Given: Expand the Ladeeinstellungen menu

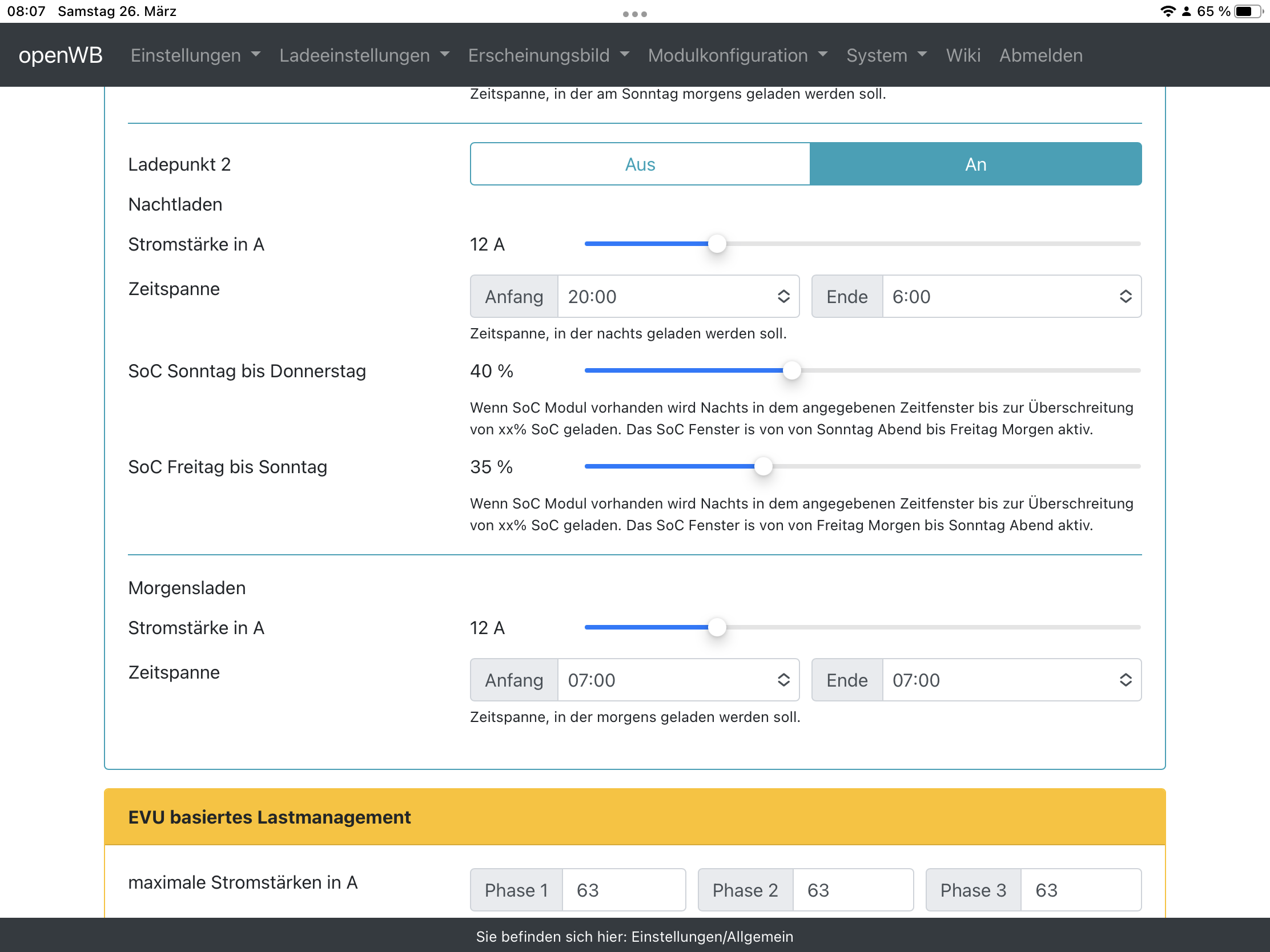Looking at the screenshot, I should (x=364, y=55).
